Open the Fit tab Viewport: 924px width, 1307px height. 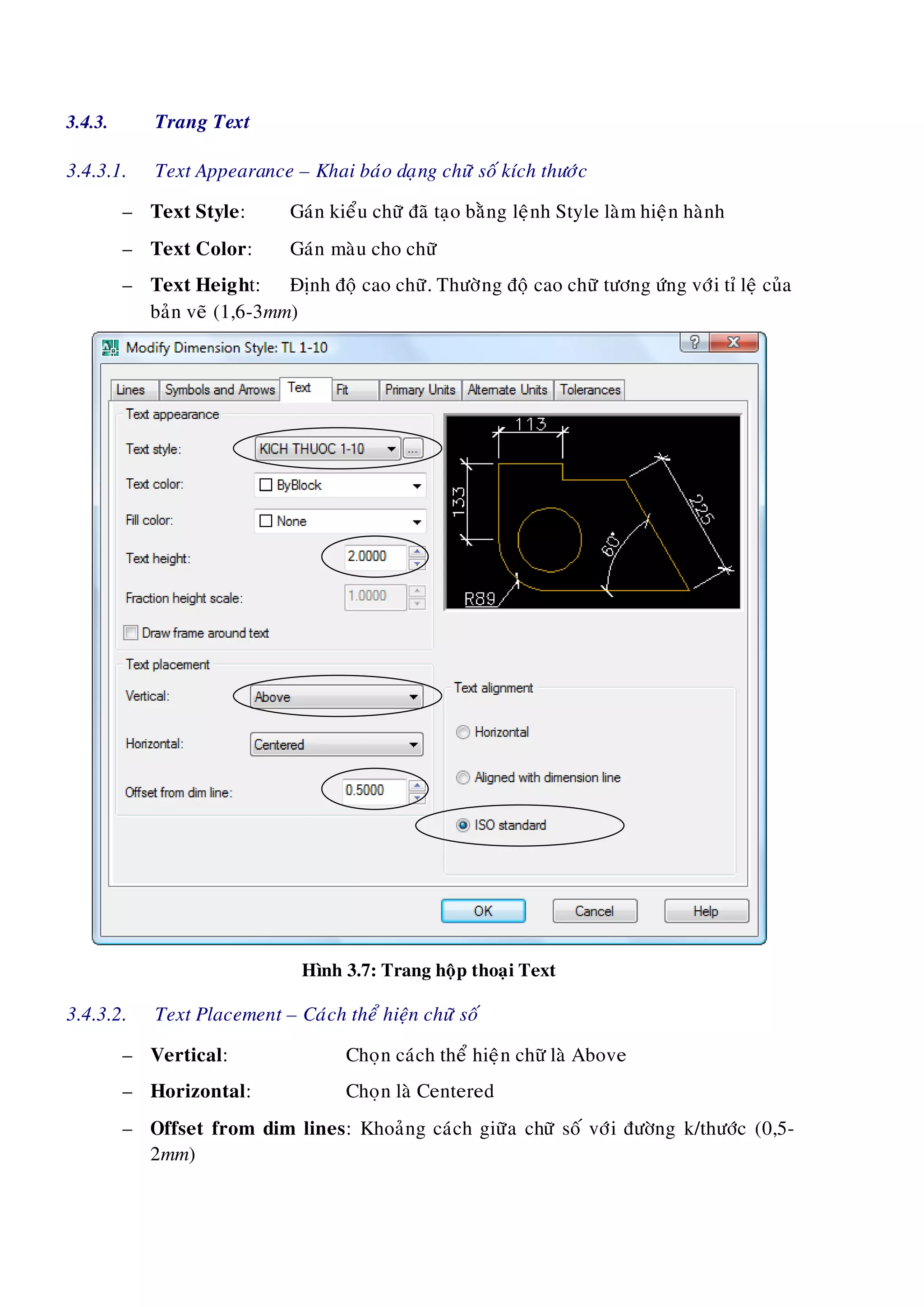(355, 390)
